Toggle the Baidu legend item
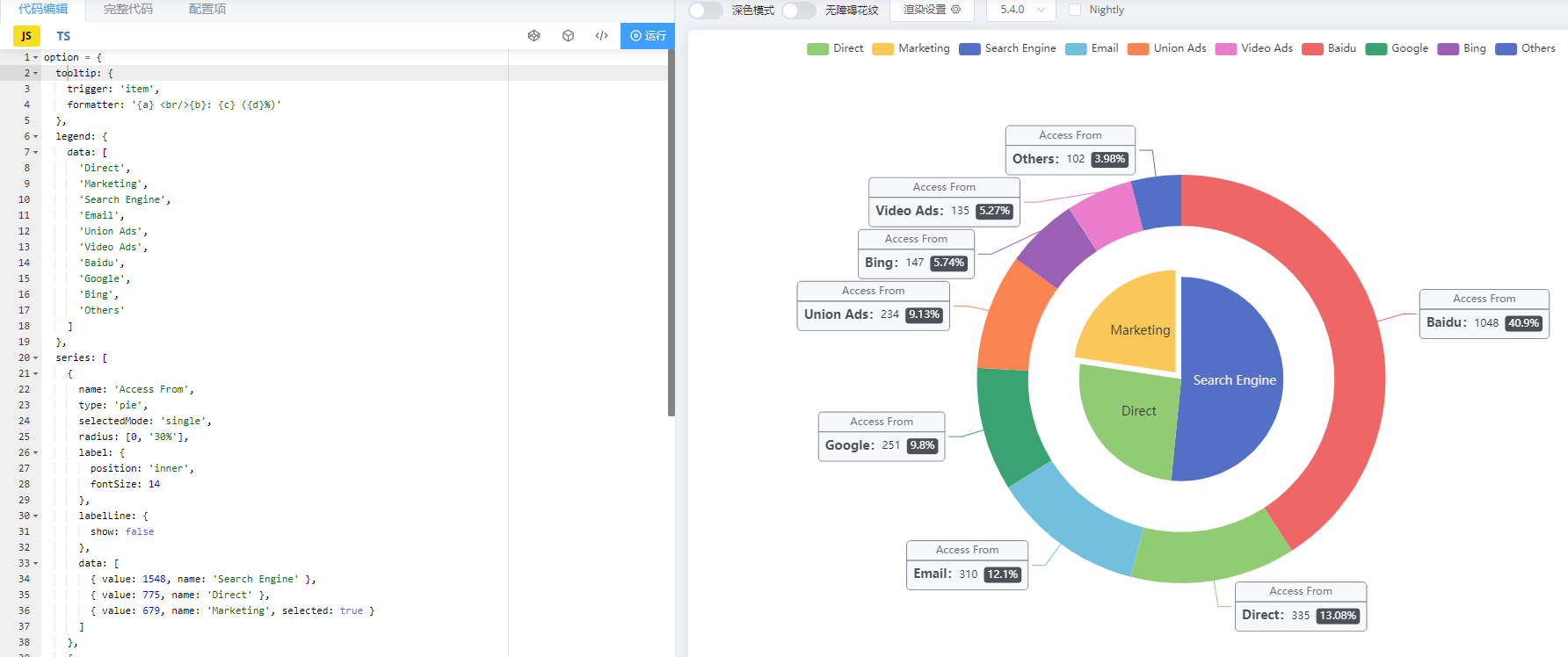This screenshot has height=657, width=1568. (x=1329, y=48)
